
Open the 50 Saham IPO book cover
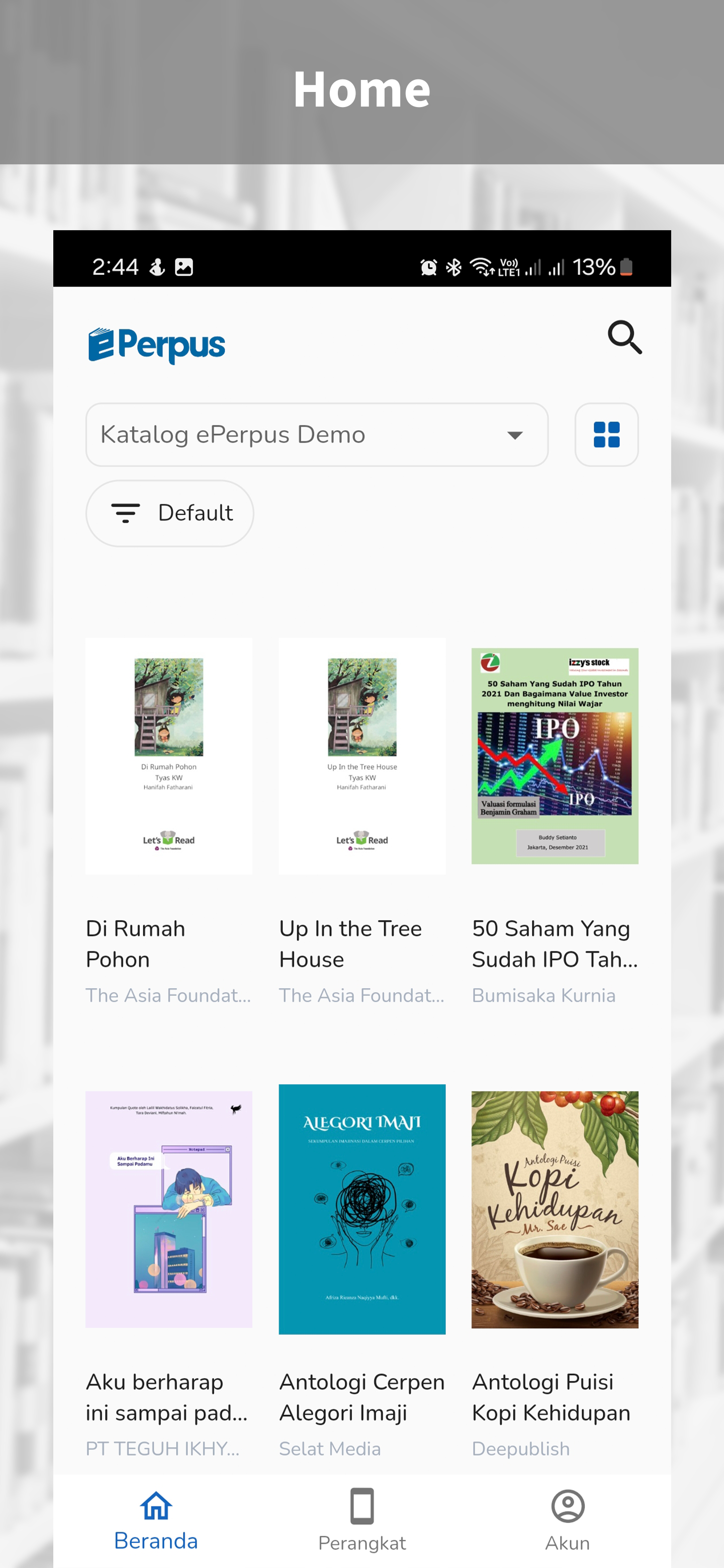[x=555, y=755]
